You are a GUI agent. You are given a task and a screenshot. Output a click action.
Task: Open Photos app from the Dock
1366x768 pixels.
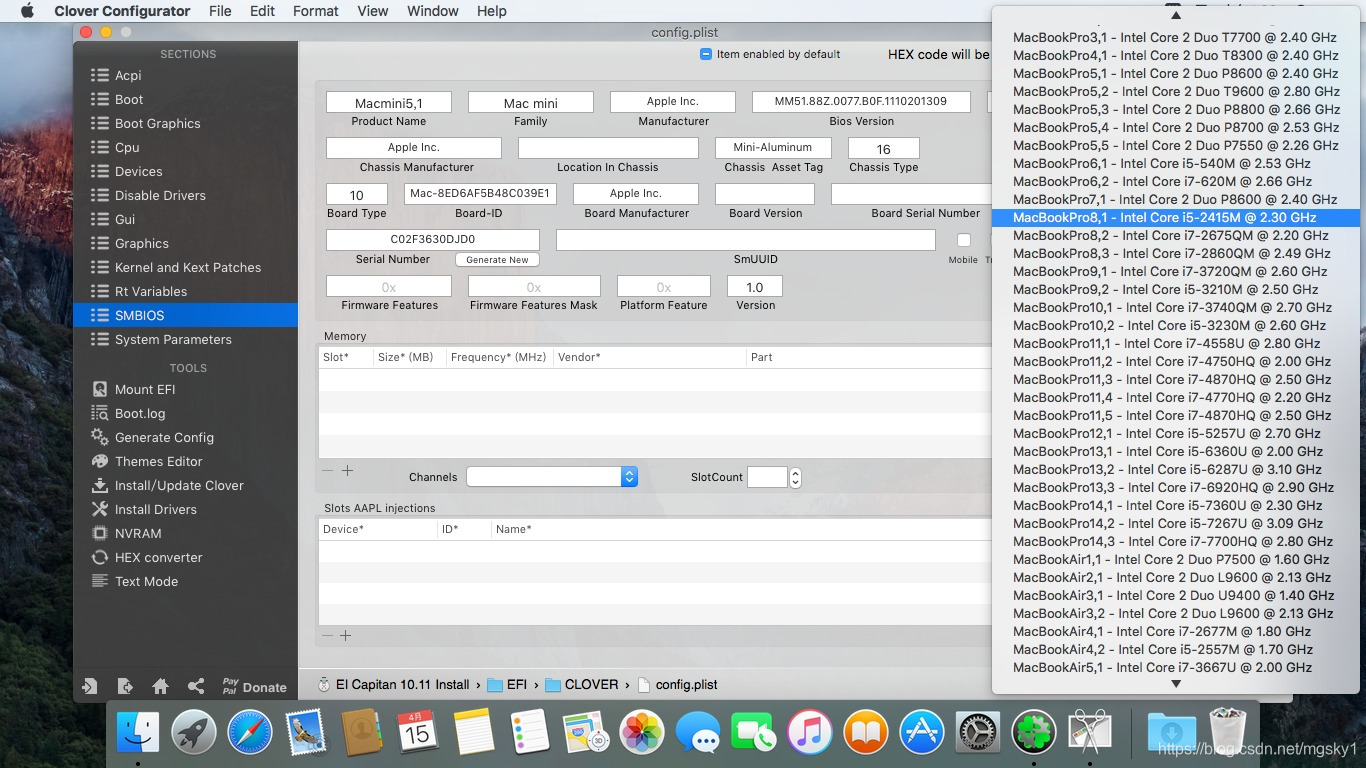click(642, 733)
